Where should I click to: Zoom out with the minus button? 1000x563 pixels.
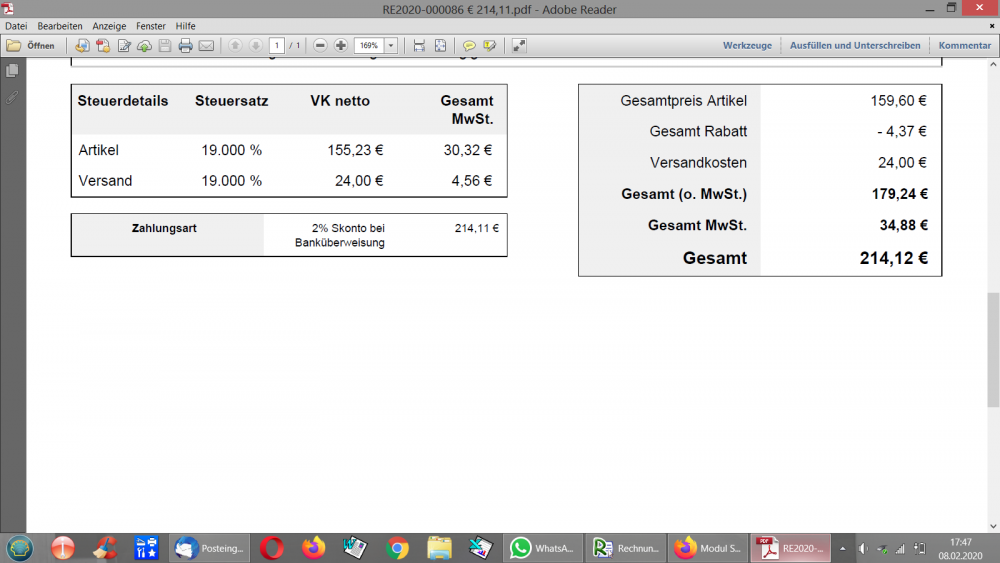[320, 45]
